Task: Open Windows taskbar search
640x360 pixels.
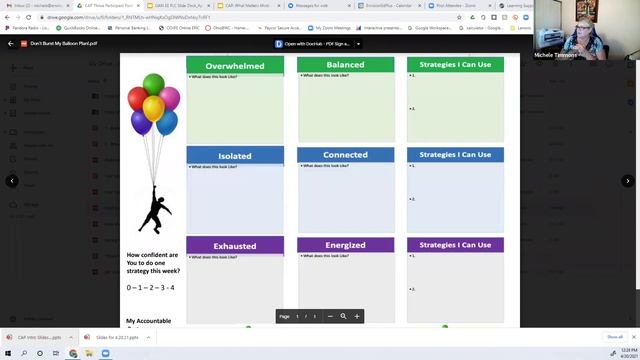Action: point(24,353)
